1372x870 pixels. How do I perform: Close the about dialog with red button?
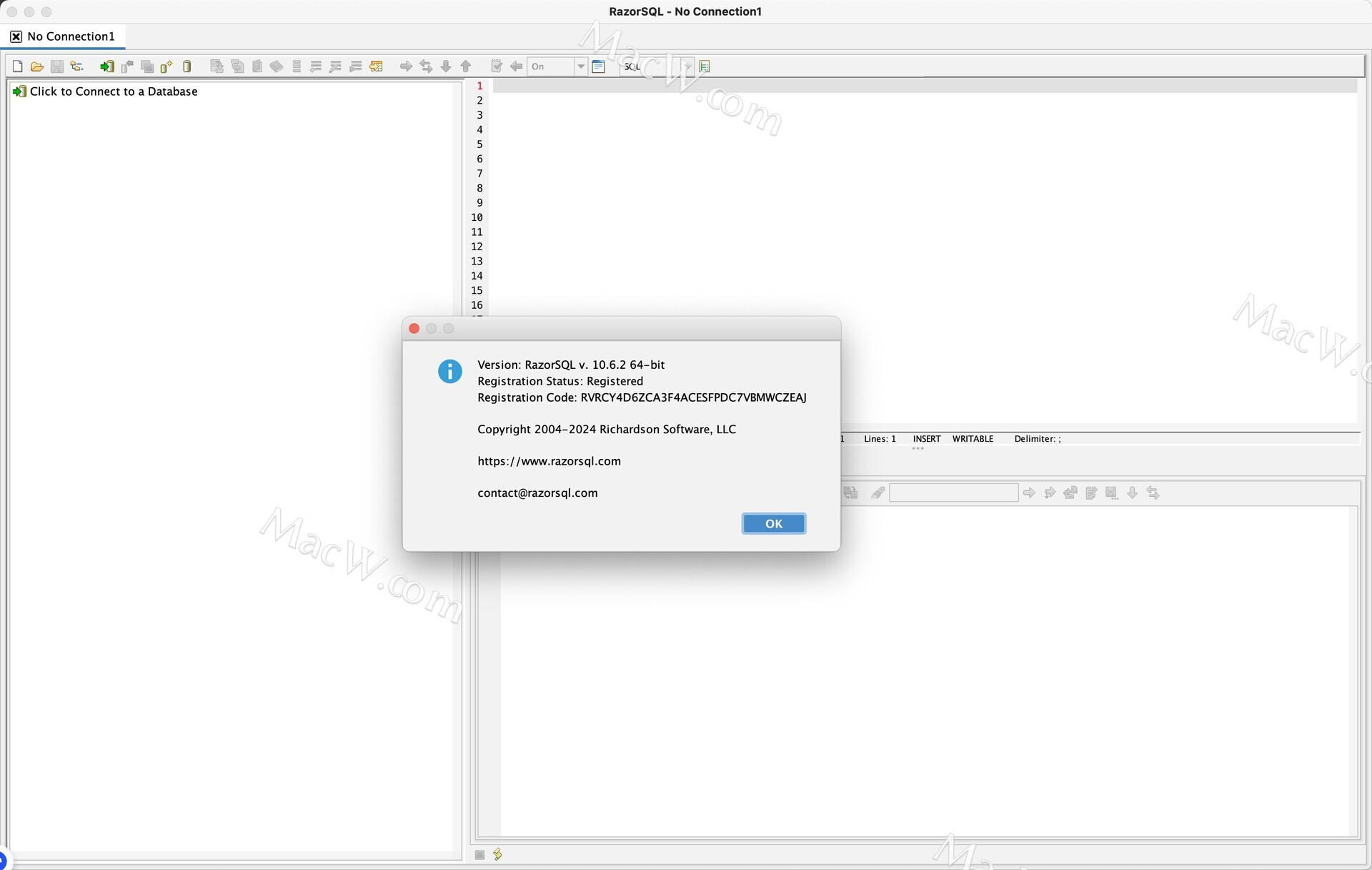point(414,328)
